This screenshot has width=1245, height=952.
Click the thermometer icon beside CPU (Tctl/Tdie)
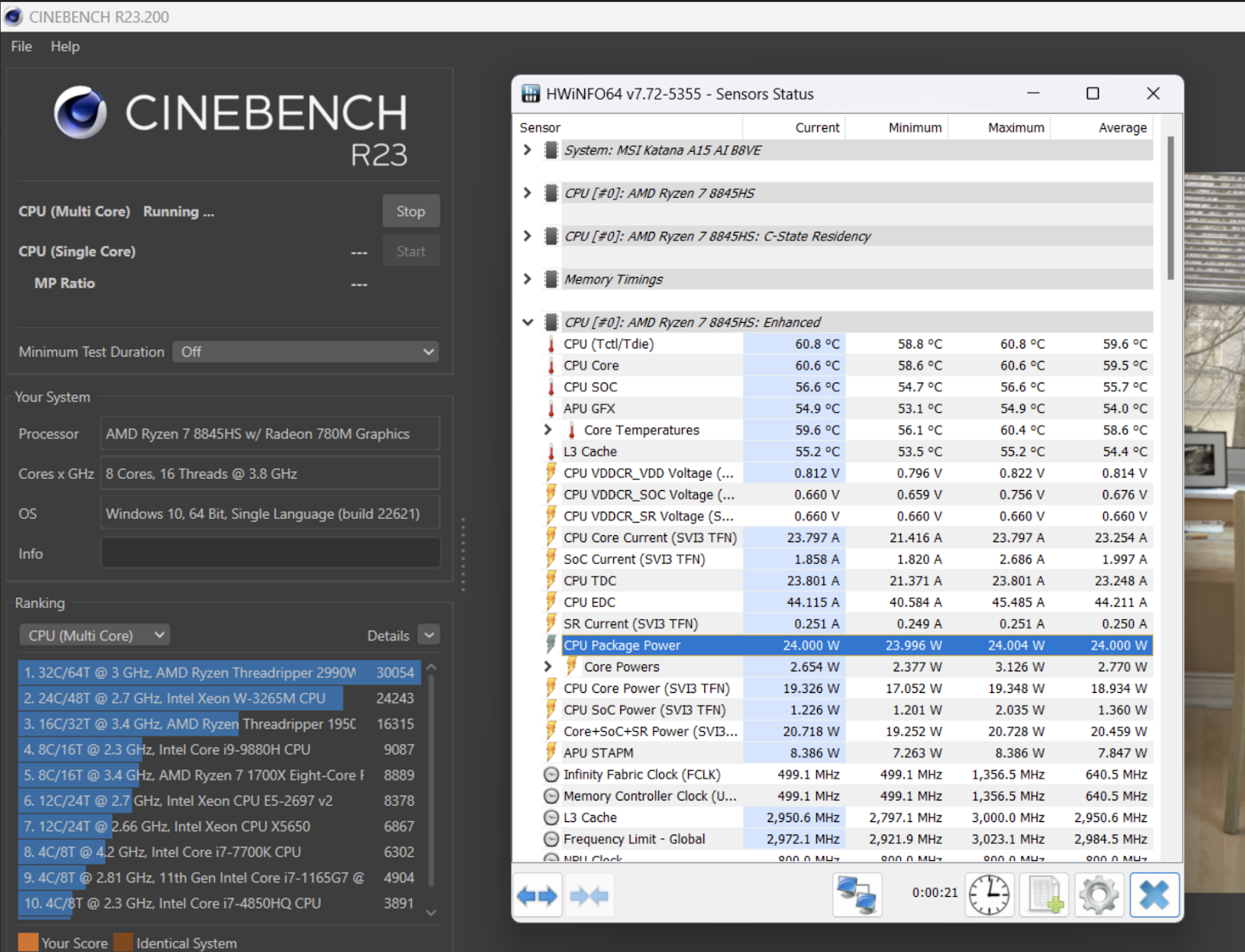click(551, 345)
